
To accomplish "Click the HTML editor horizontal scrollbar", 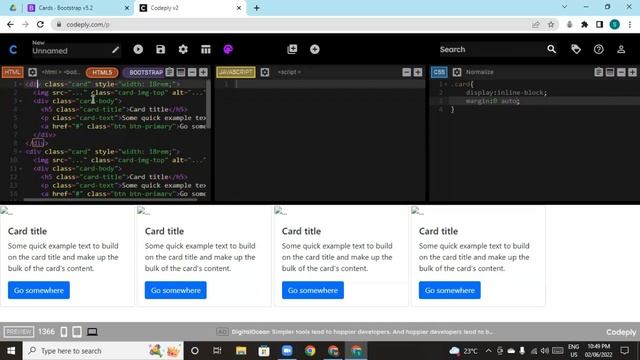I will (x=110, y=200).
